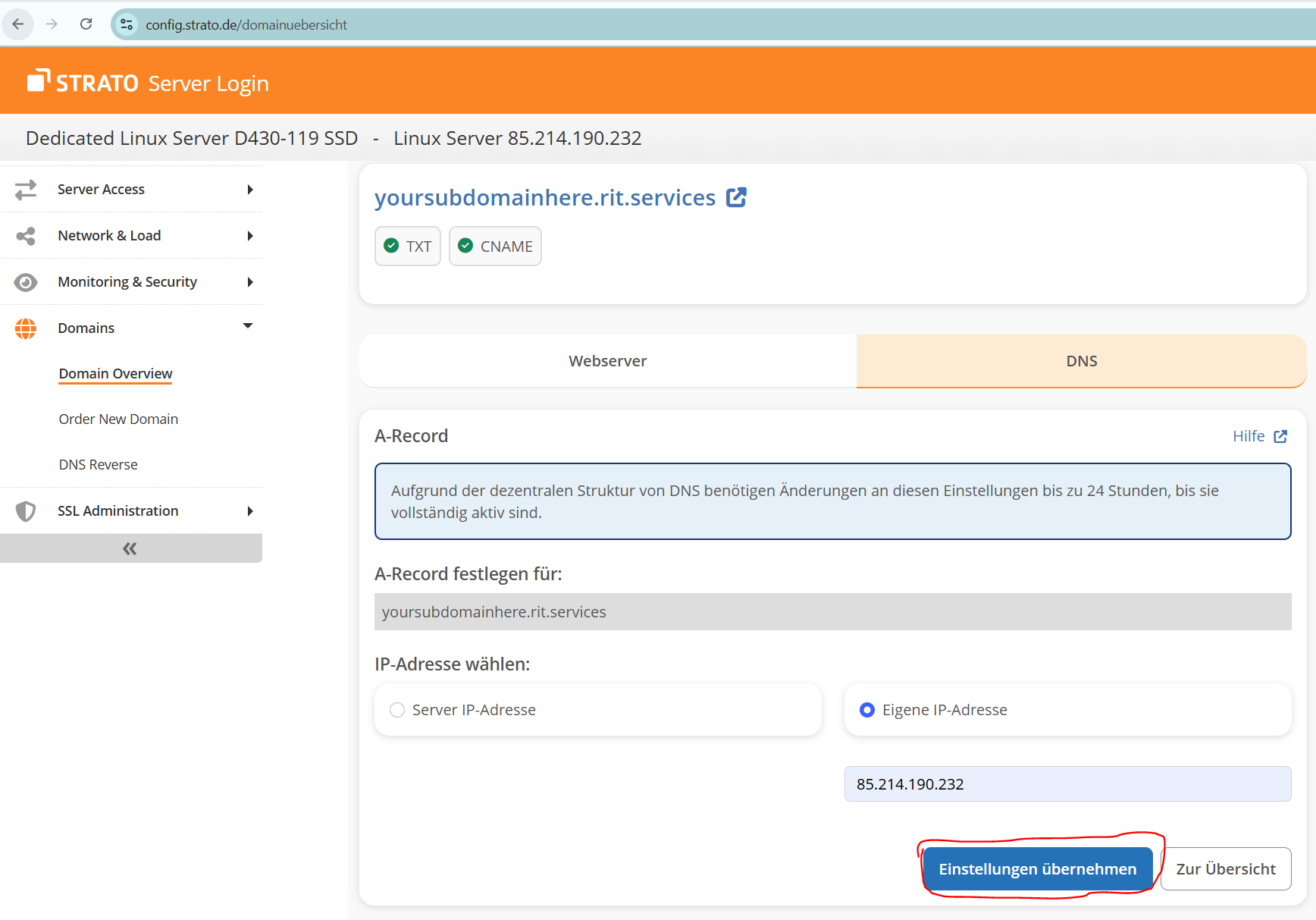The width and height of the screenshot is (1316, 920).
Task: Open domain in new tab via external-link icon
Action: pyautogui.click(x=736, y=197)
